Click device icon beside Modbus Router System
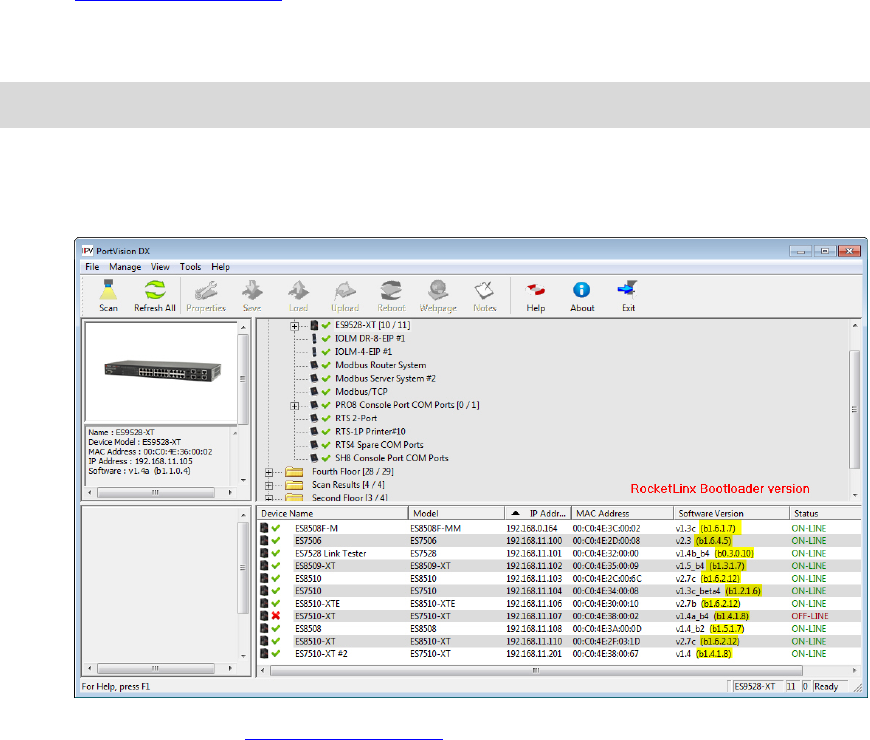Viewport: 870px width, 740px height. [x=314, y=365]
